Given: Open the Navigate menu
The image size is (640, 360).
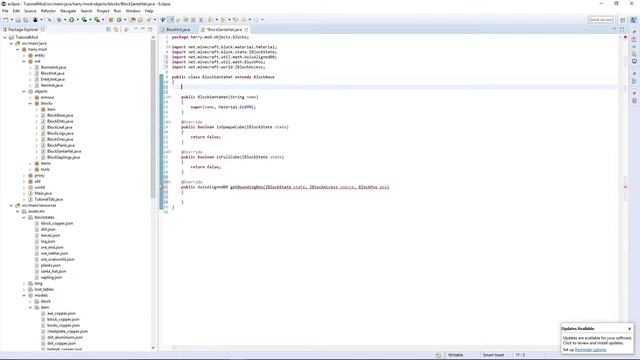Looking at the screenshot, I should pyautogui.click(x=68, y=11).
